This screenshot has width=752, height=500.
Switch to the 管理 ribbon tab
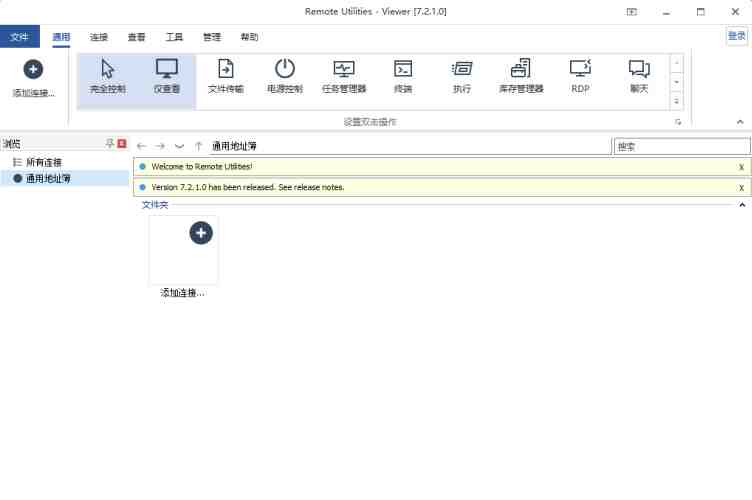212,37
